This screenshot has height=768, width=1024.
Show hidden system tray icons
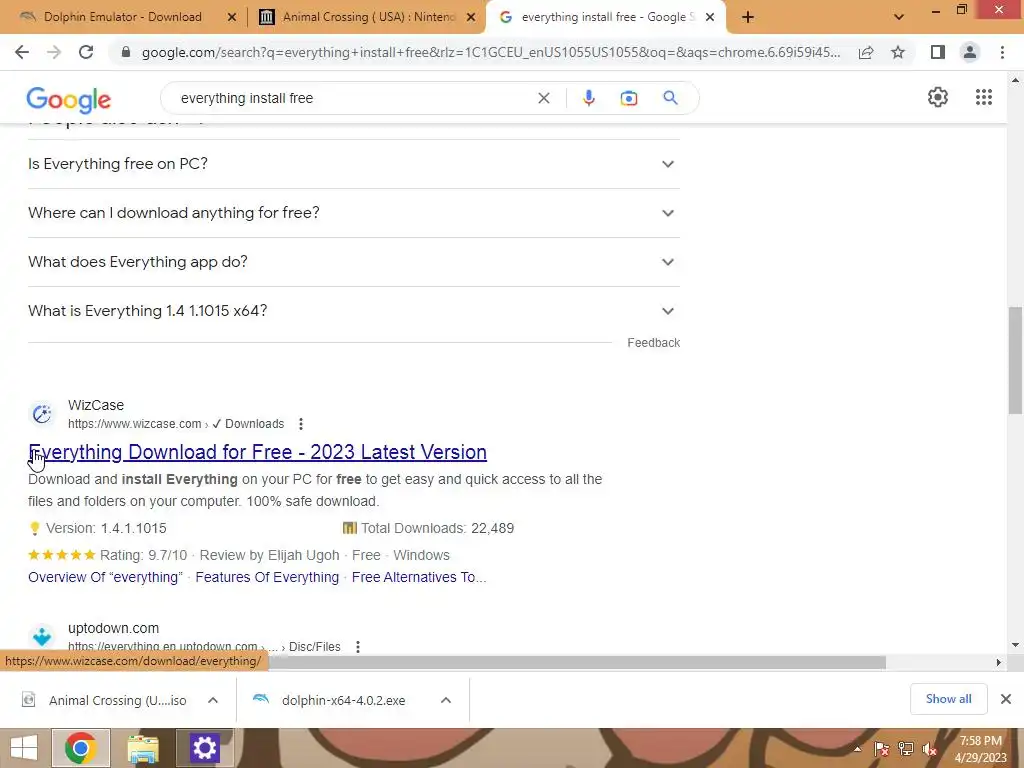[x=857, y=749]
